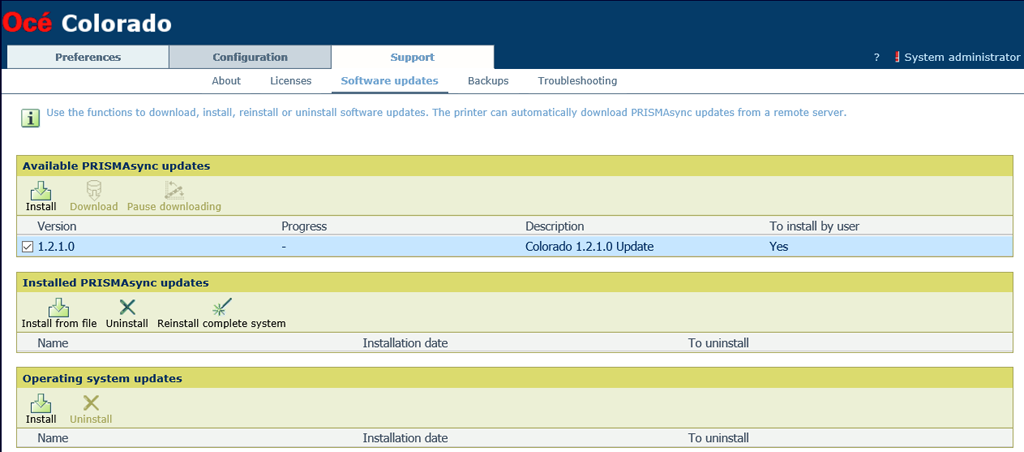Click Uninstall icon under Operating system updates
This screenshot has height=452, width=1024.
click(91, 403)
